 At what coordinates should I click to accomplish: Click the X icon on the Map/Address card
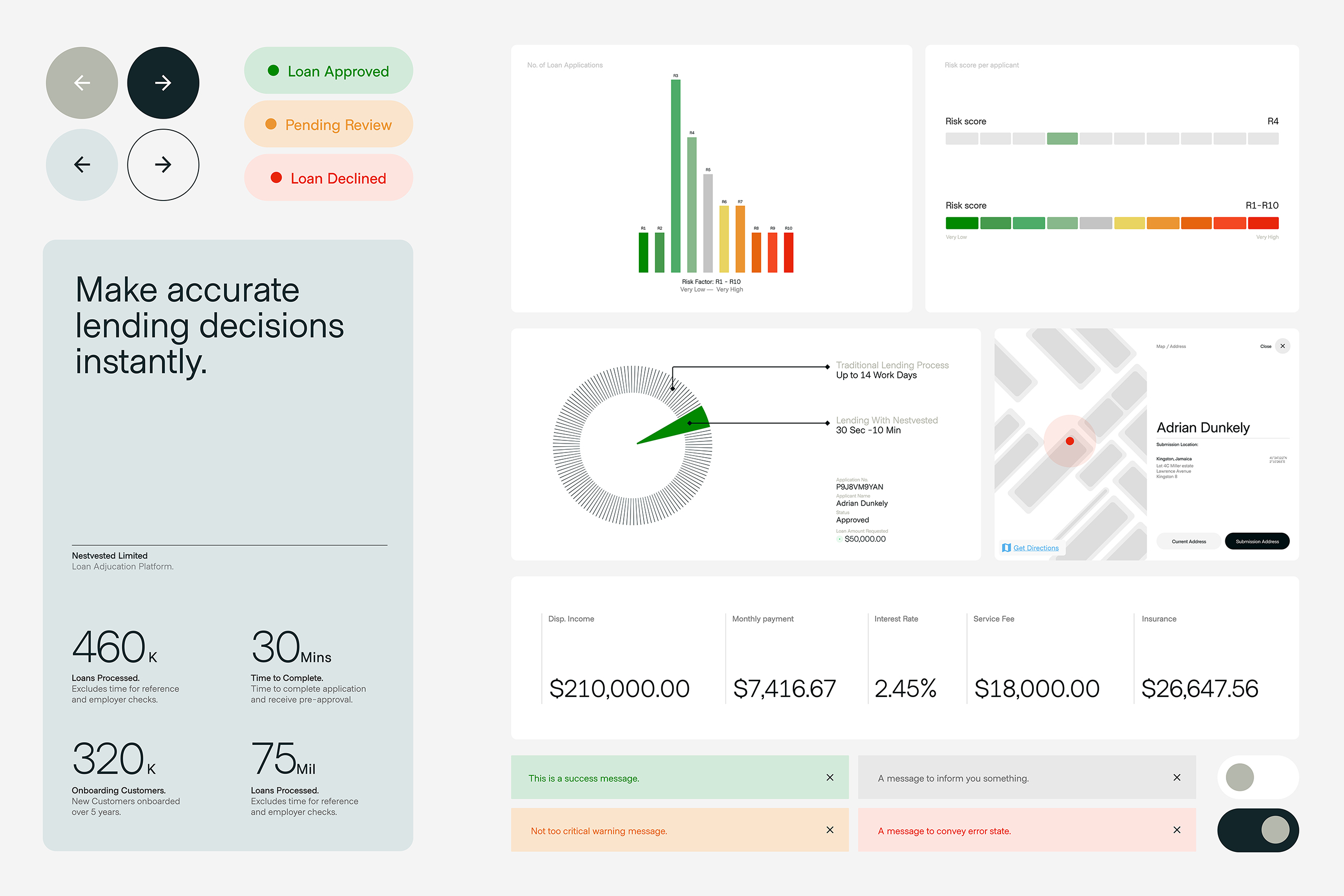click(x=1283, y=346)
